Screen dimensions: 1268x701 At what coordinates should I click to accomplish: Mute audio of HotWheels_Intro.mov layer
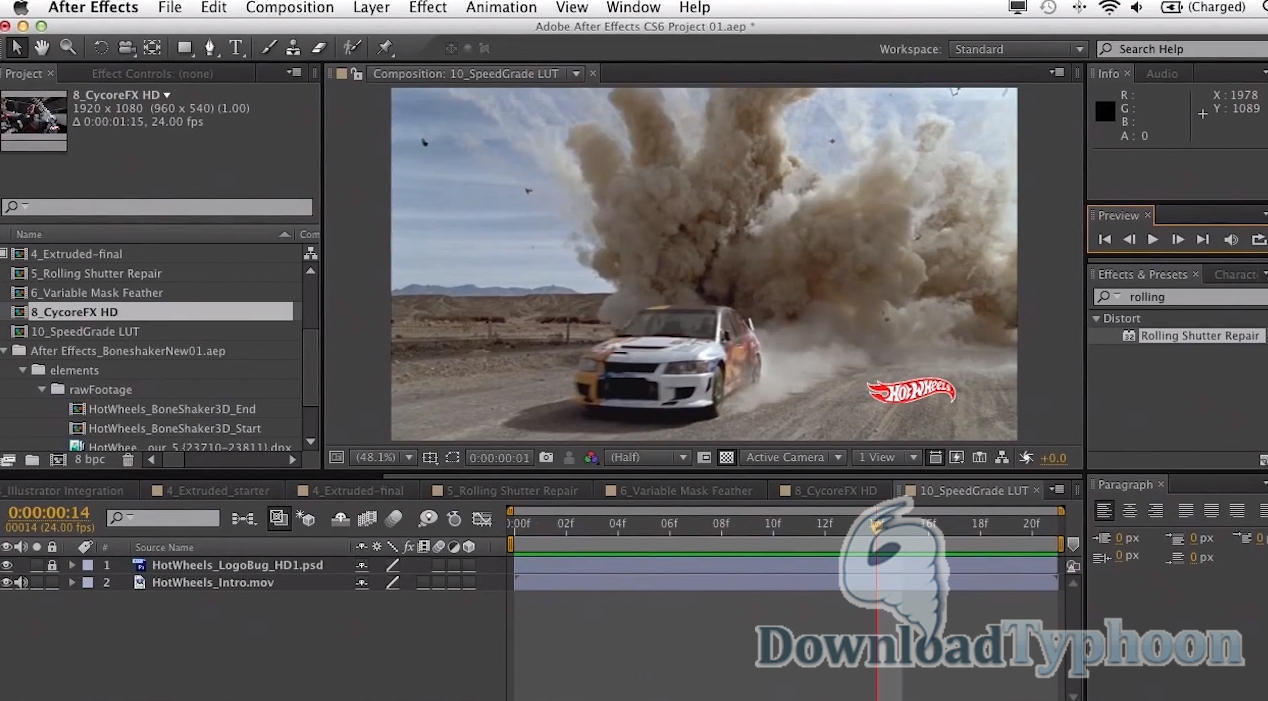pos(21,582)
